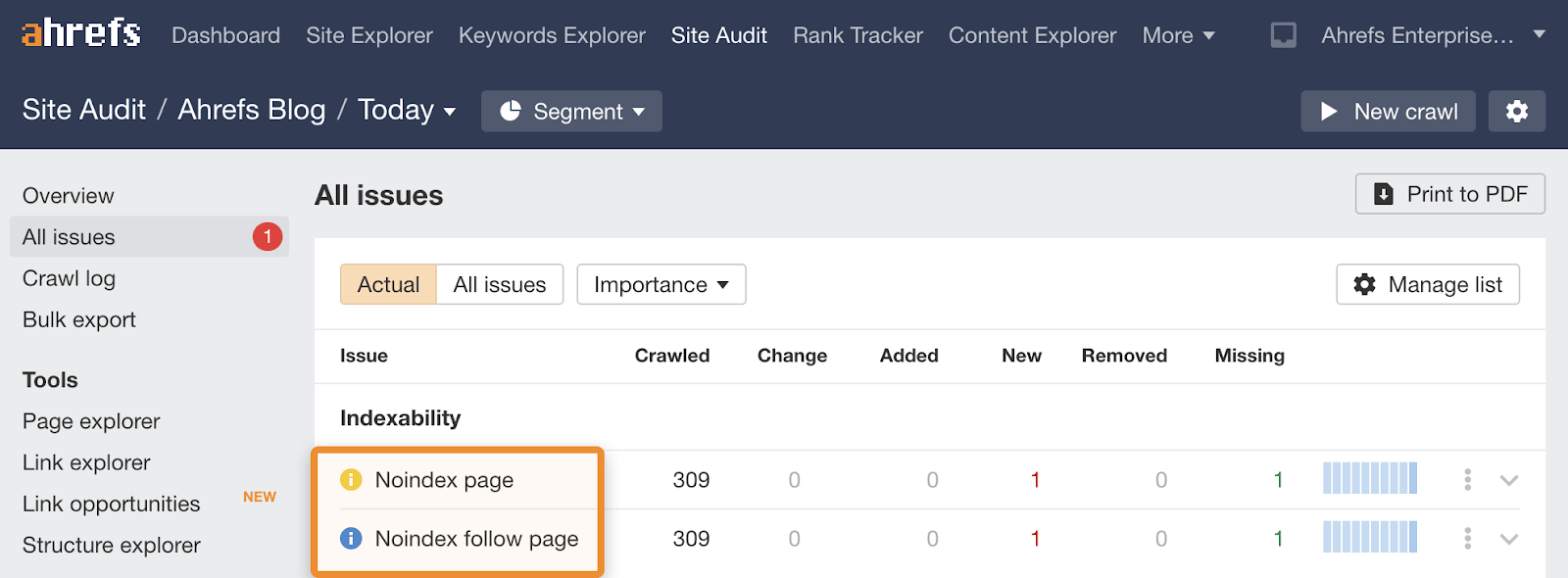The image size is (1568, 578).
Task: Click the yellow warning icon beside Noindex page
Action: pos(351,480)
